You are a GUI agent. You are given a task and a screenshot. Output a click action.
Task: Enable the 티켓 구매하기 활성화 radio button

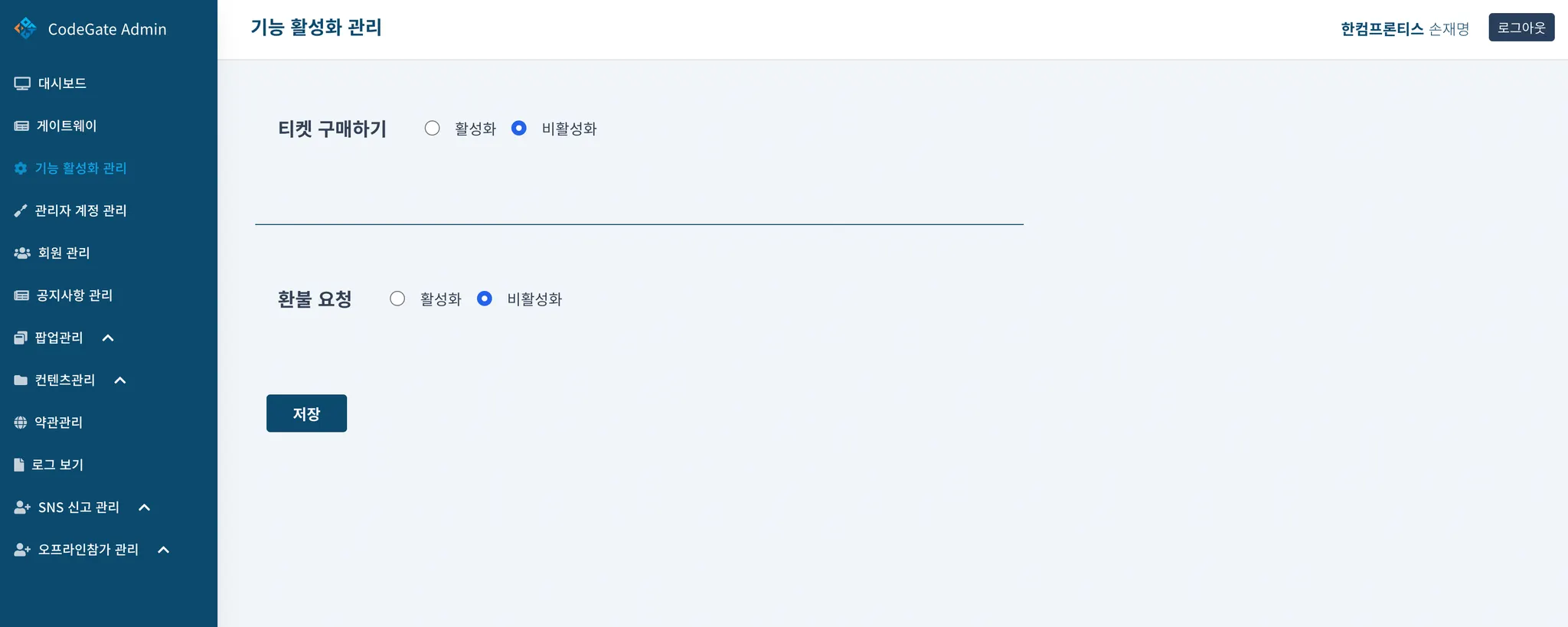click(433, 129)
